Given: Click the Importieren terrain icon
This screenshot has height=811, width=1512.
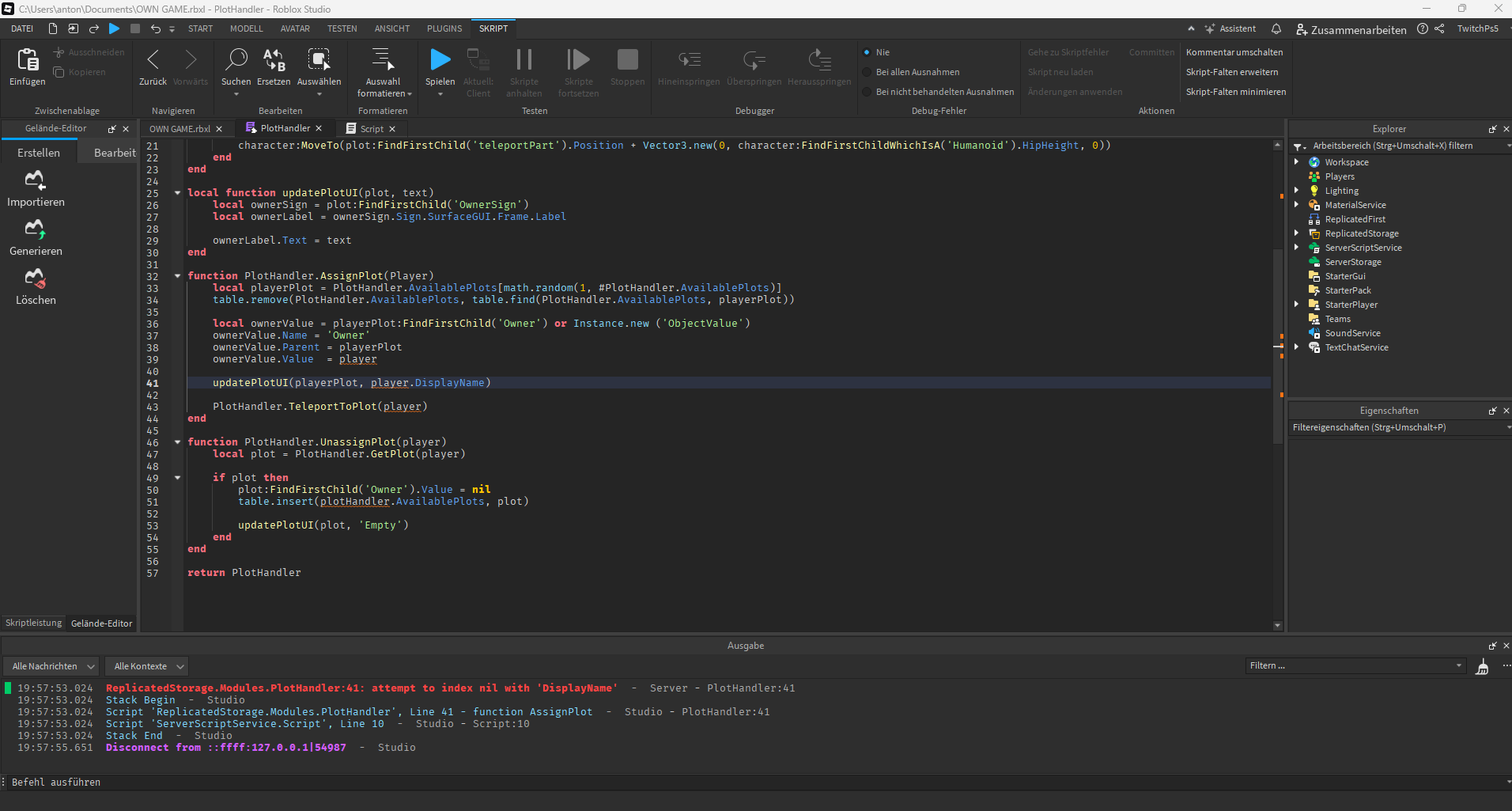Looking at the screenshot, I should [x=35, y=180].
